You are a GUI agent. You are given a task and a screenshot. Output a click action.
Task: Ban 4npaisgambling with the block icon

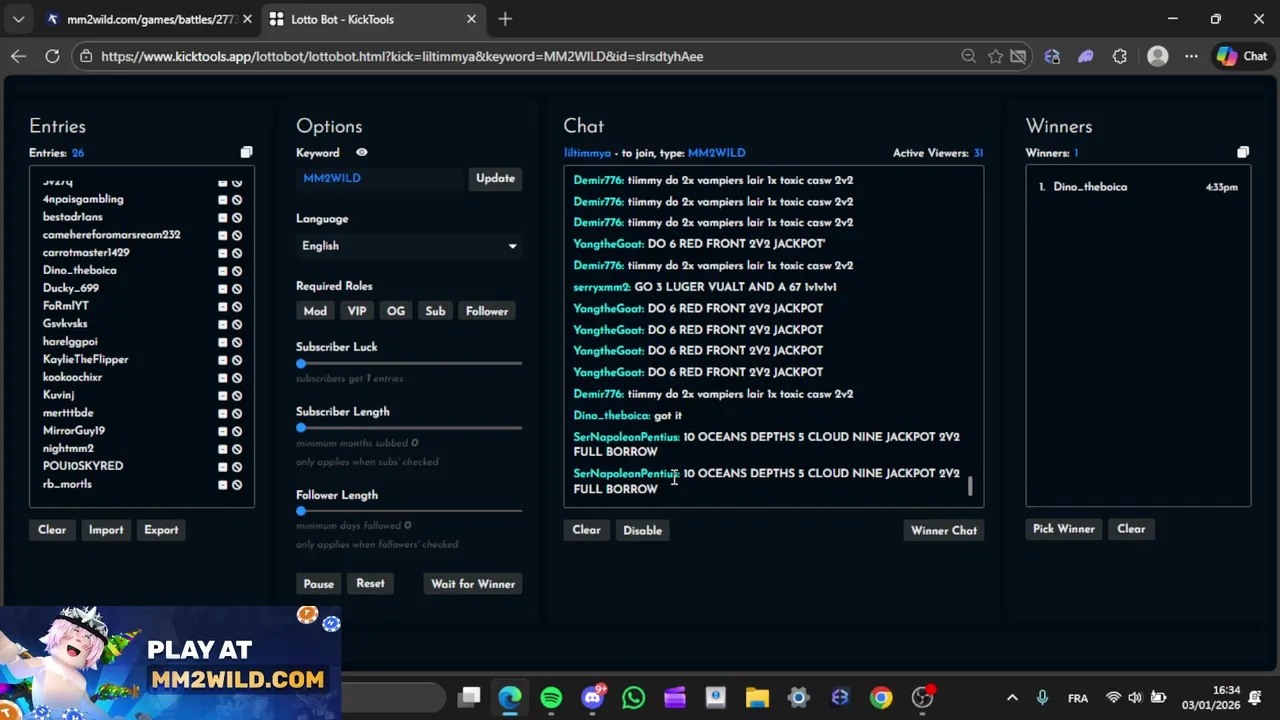[237, 200]
